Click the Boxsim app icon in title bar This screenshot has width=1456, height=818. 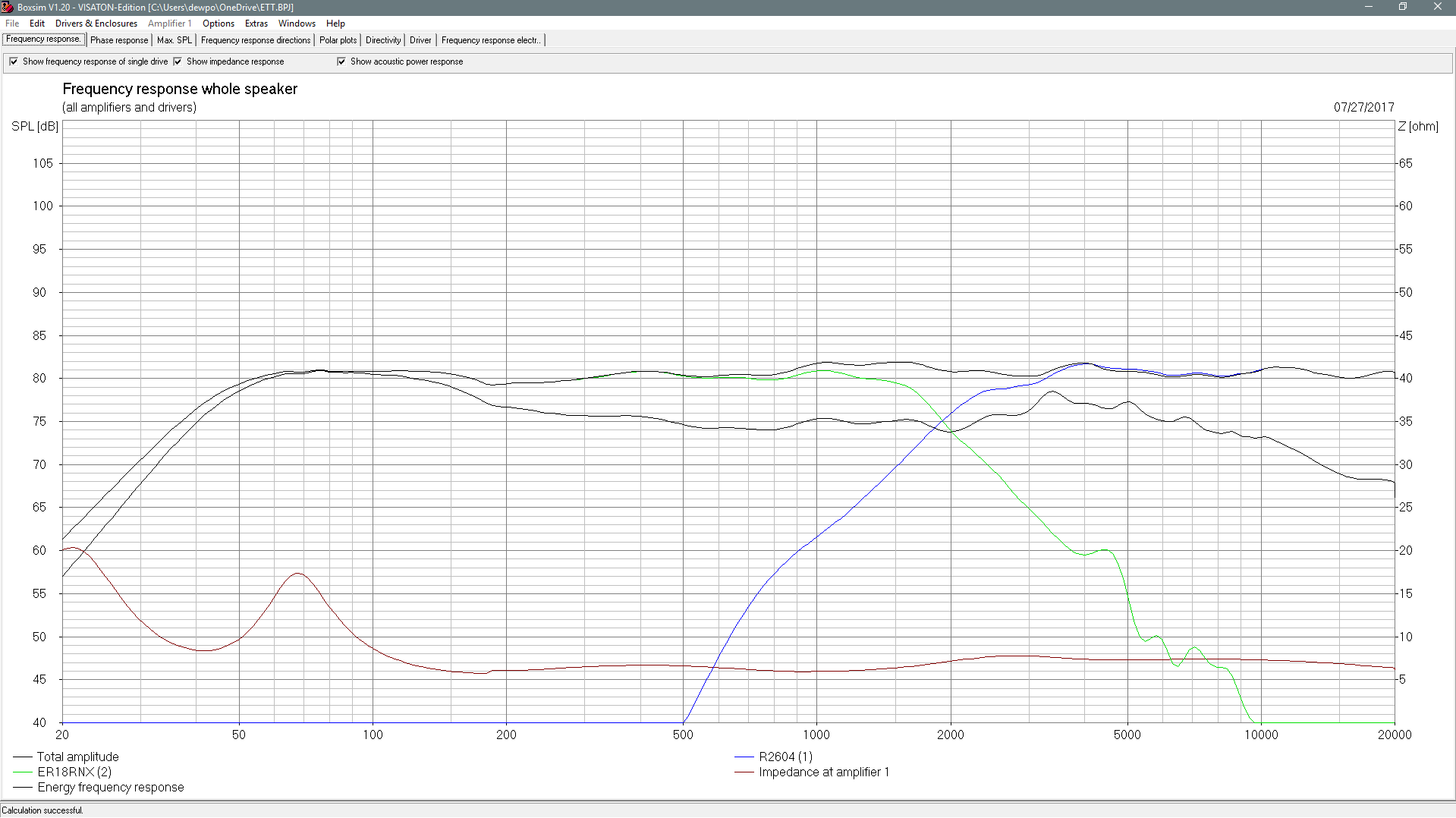click(x=8, y=7)
